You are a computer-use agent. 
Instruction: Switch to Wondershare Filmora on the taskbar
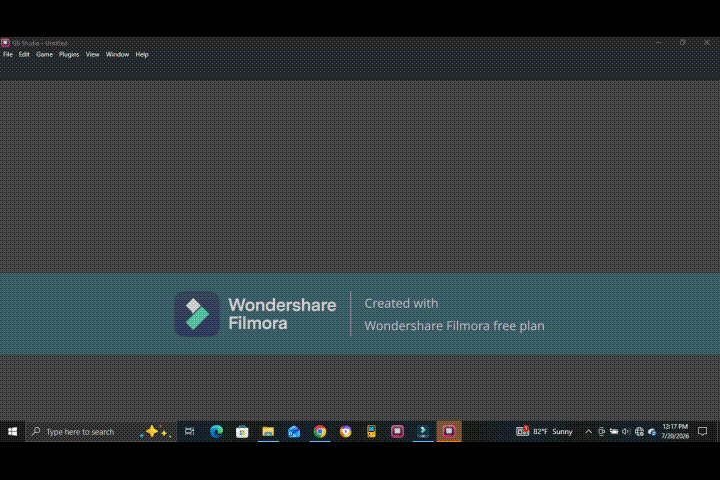(x=423, y=431)
